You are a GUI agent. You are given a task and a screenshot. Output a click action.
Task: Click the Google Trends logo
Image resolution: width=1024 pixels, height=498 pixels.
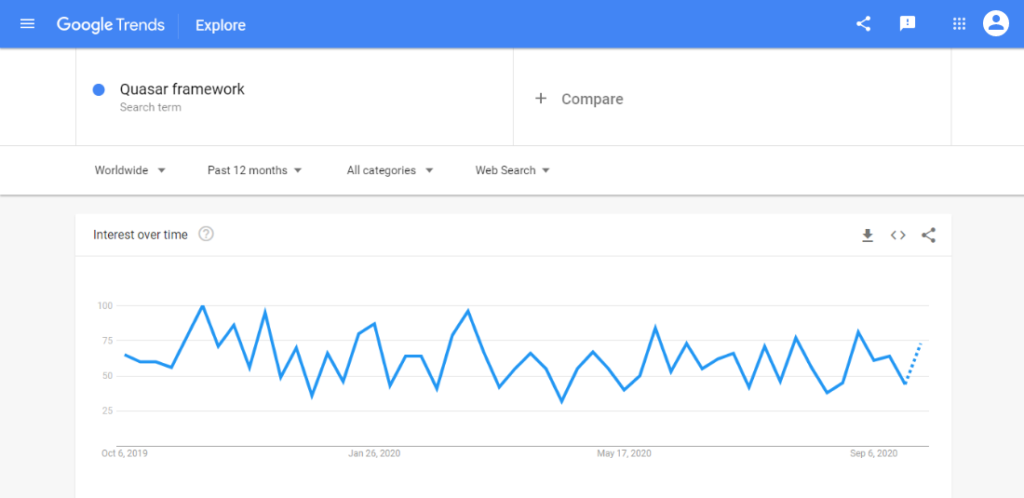tap(111, 24)
